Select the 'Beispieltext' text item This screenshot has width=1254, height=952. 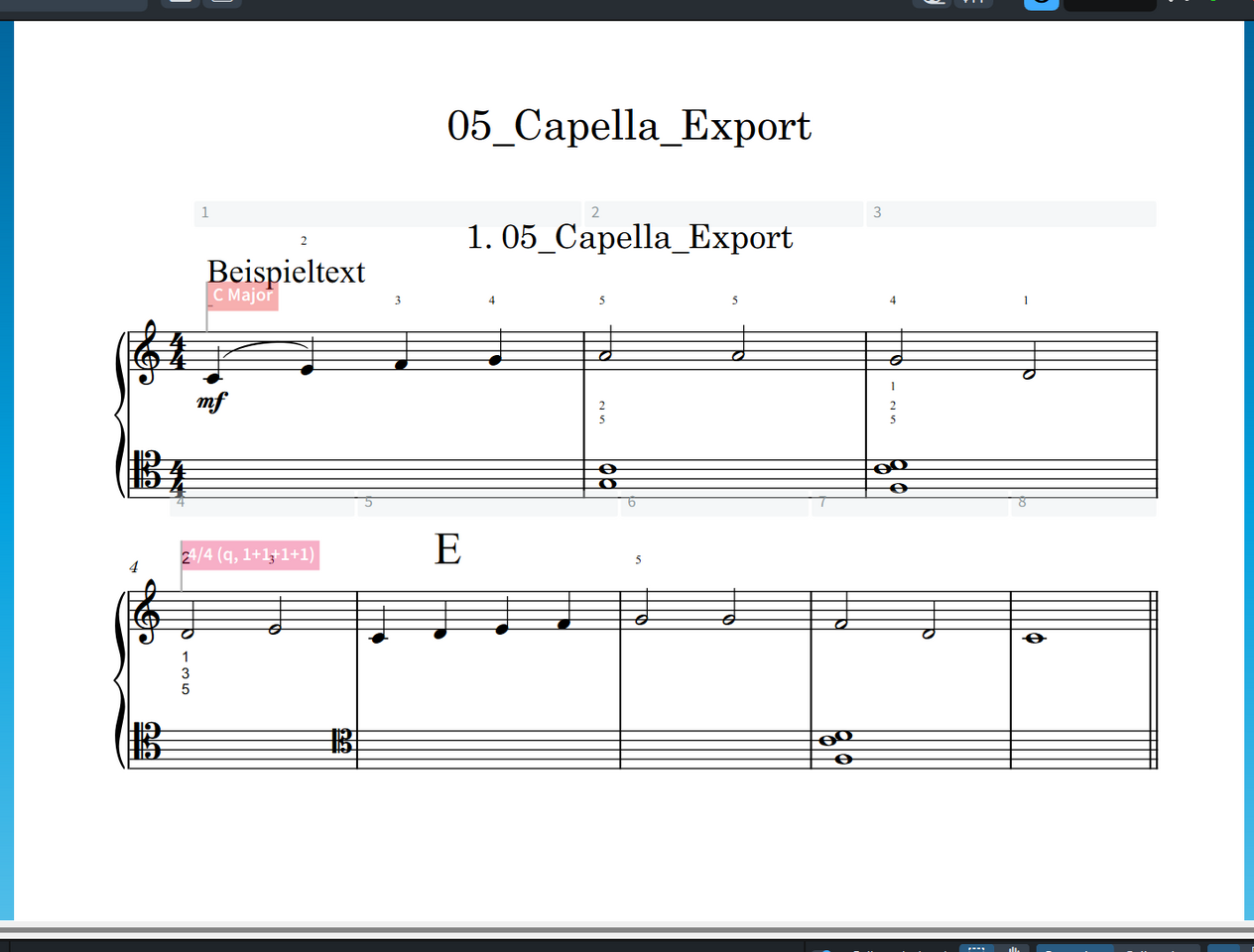[286, 272]
